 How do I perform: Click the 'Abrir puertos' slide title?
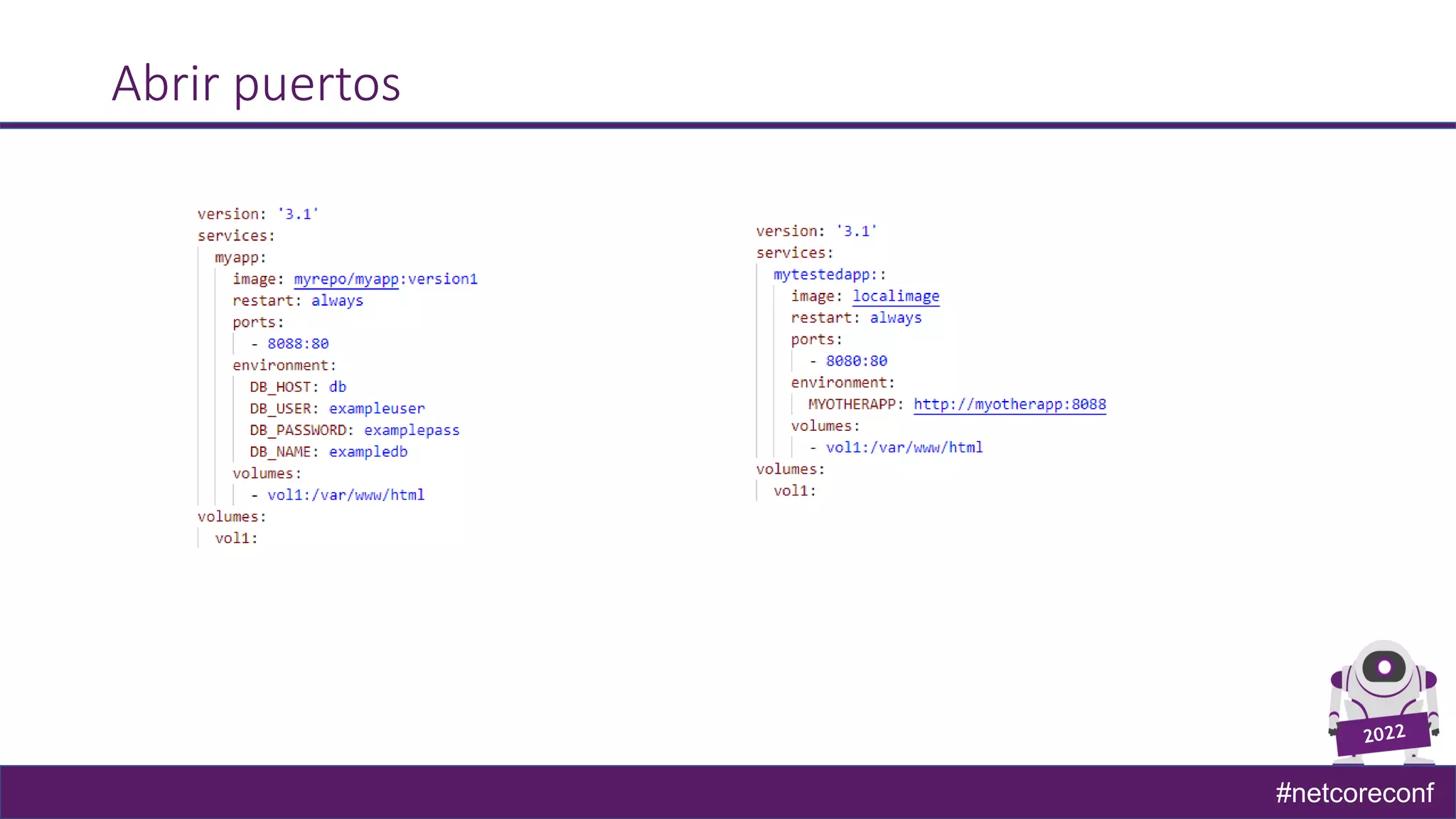(256, 84)
